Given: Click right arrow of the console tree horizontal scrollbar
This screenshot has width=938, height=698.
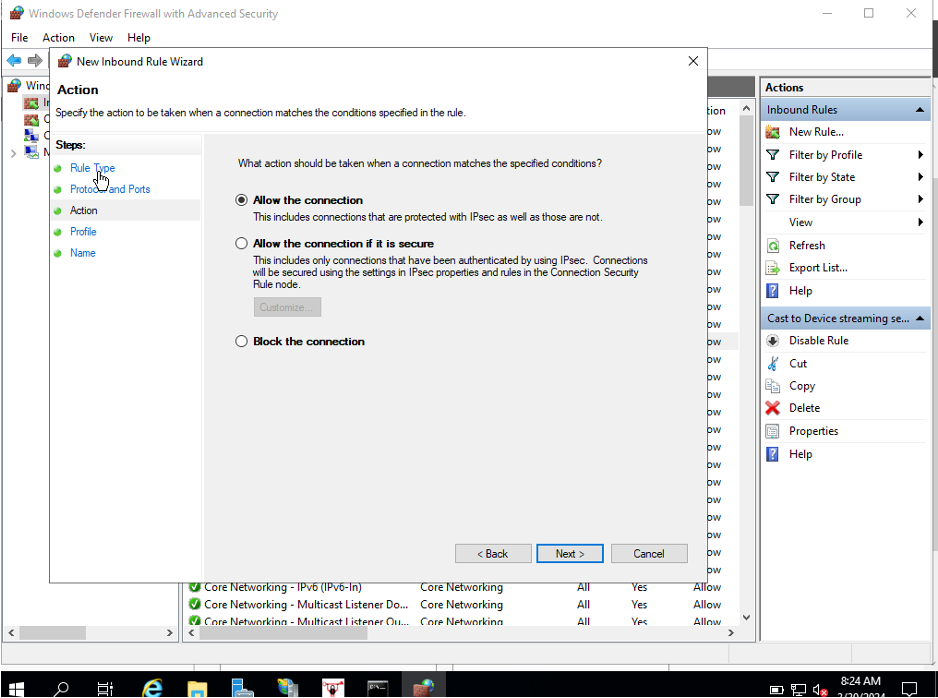Looking at the screenshot, I should click(169, 633).
